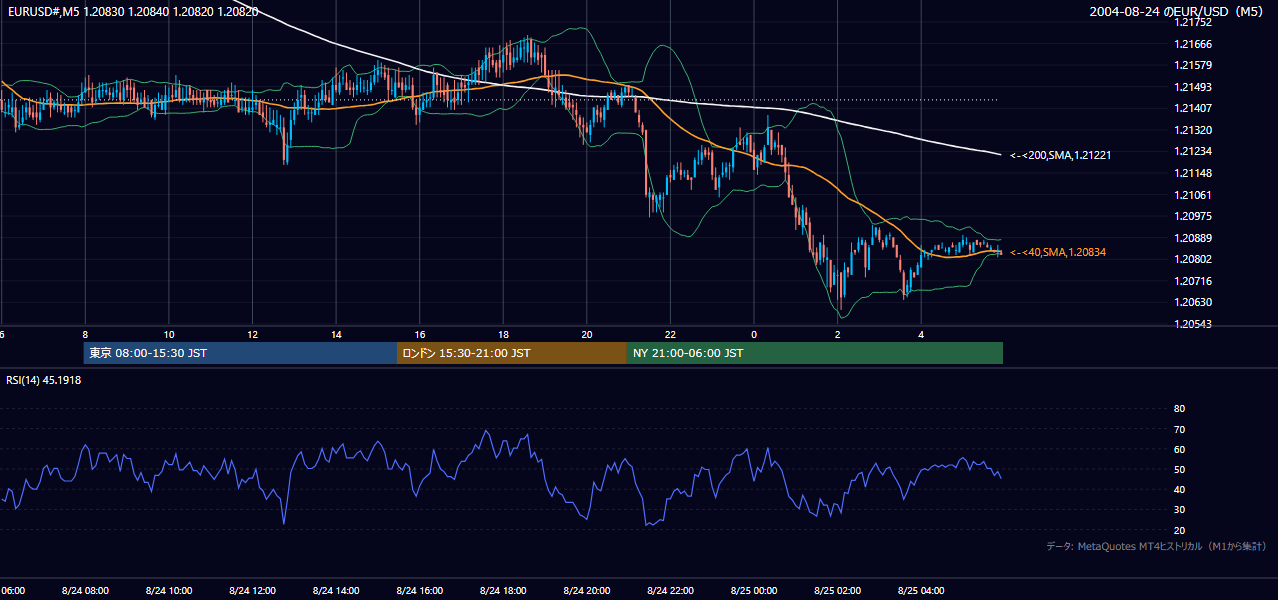Select the 2004-08-24 EUR/USD (M5) chart title
The width and height of the screenshot is (1278, 600).
(1178, 12)
